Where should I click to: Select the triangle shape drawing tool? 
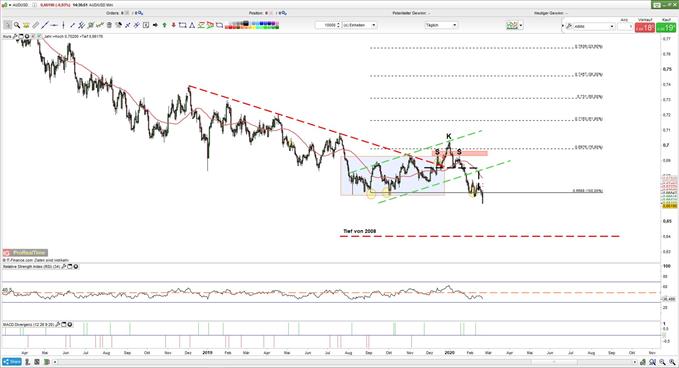[191, 25]
